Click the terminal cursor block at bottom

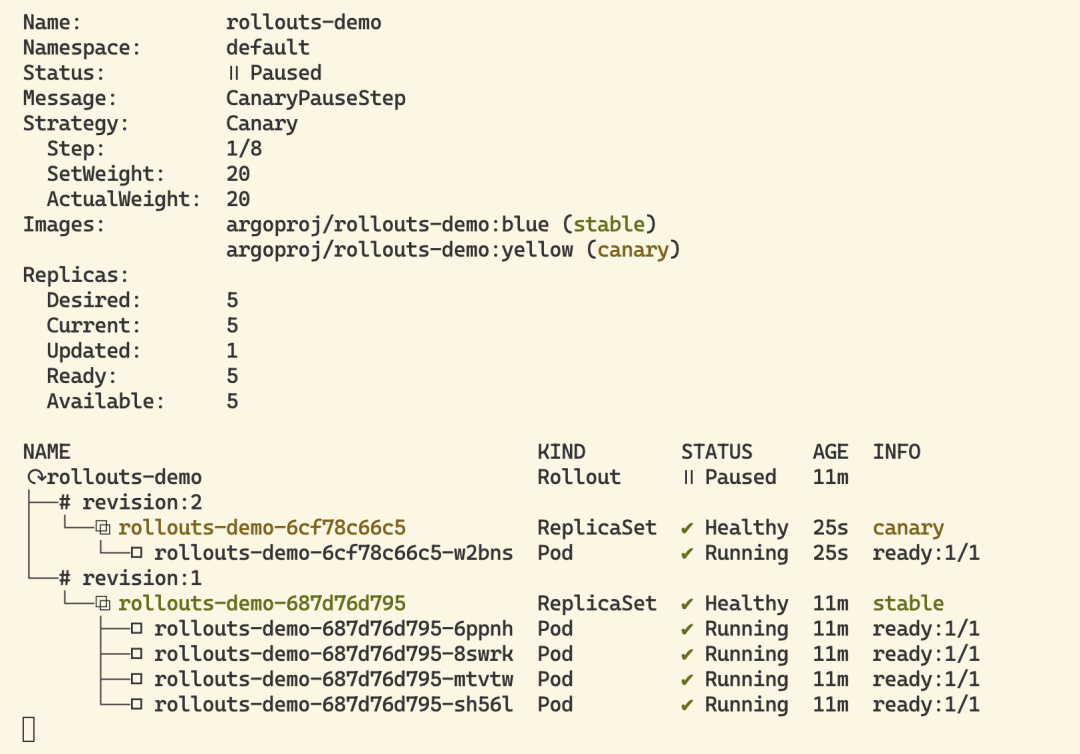[29, 729]
